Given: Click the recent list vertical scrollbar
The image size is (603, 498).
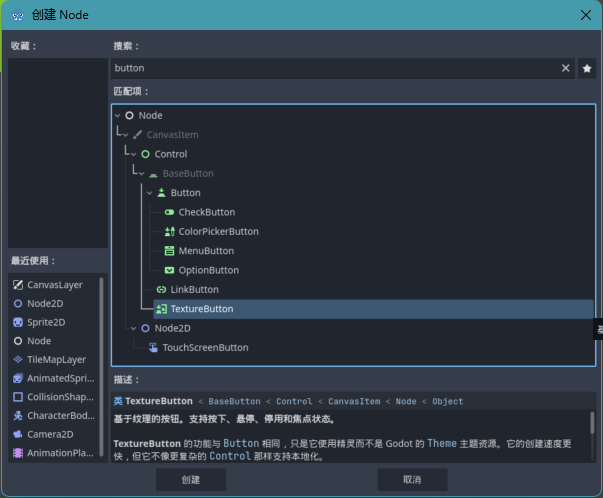Looking at the screenshot, I should (x=102, y=366).
